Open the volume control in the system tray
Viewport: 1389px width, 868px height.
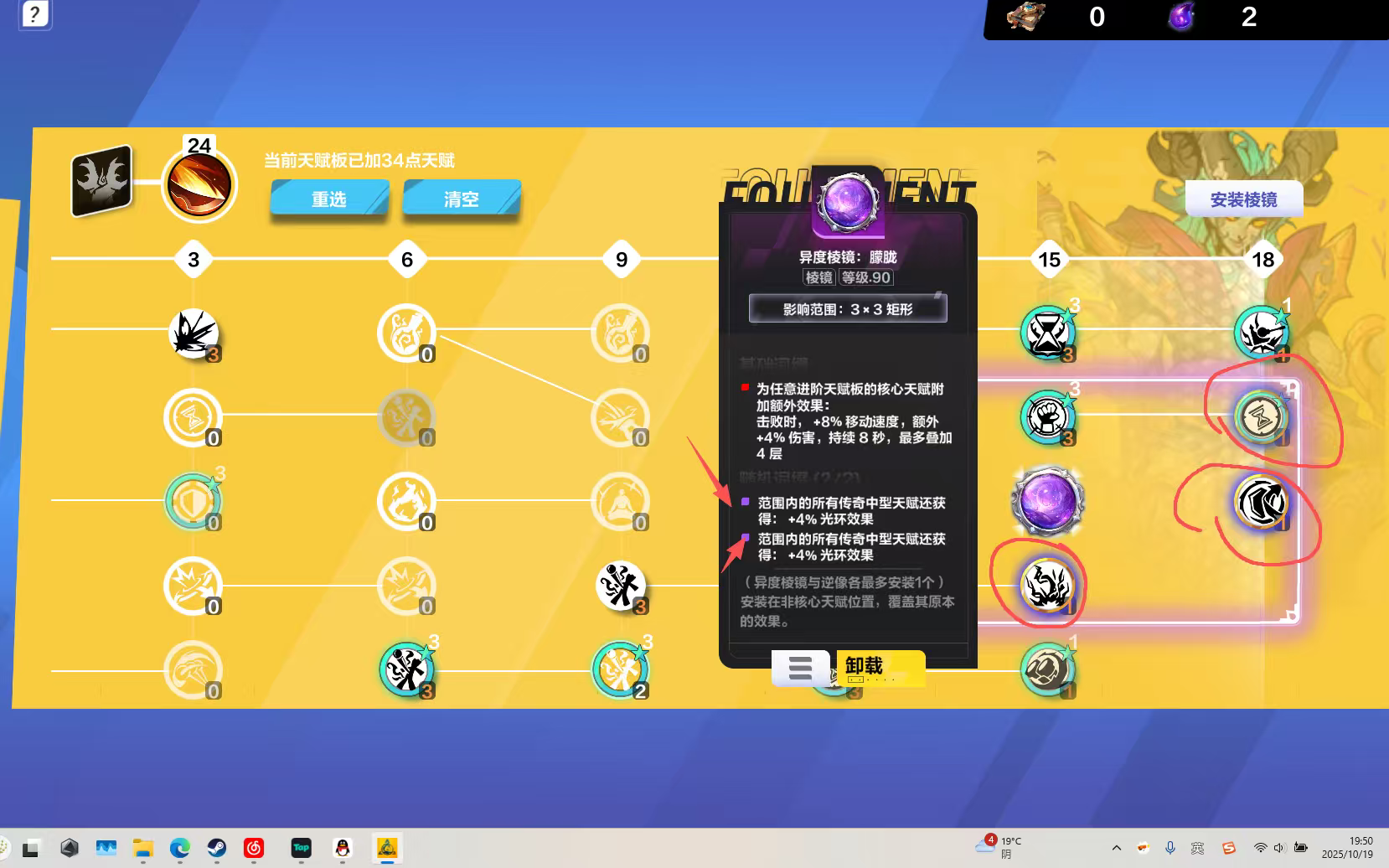click(x=1280, y=848)
